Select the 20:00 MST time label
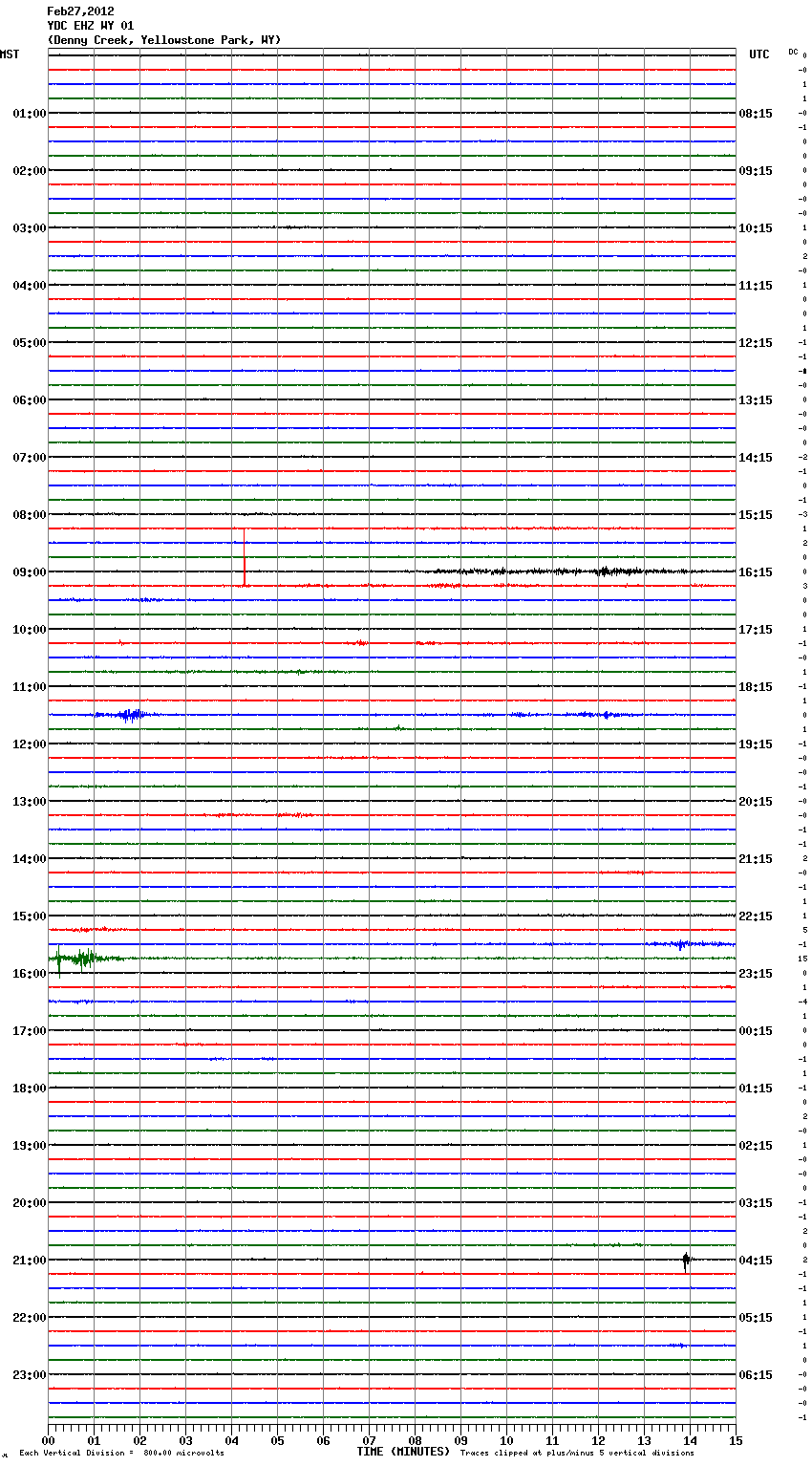Image resolution: width=812 pixels, height=1466 pixels. click(29, 1203)
